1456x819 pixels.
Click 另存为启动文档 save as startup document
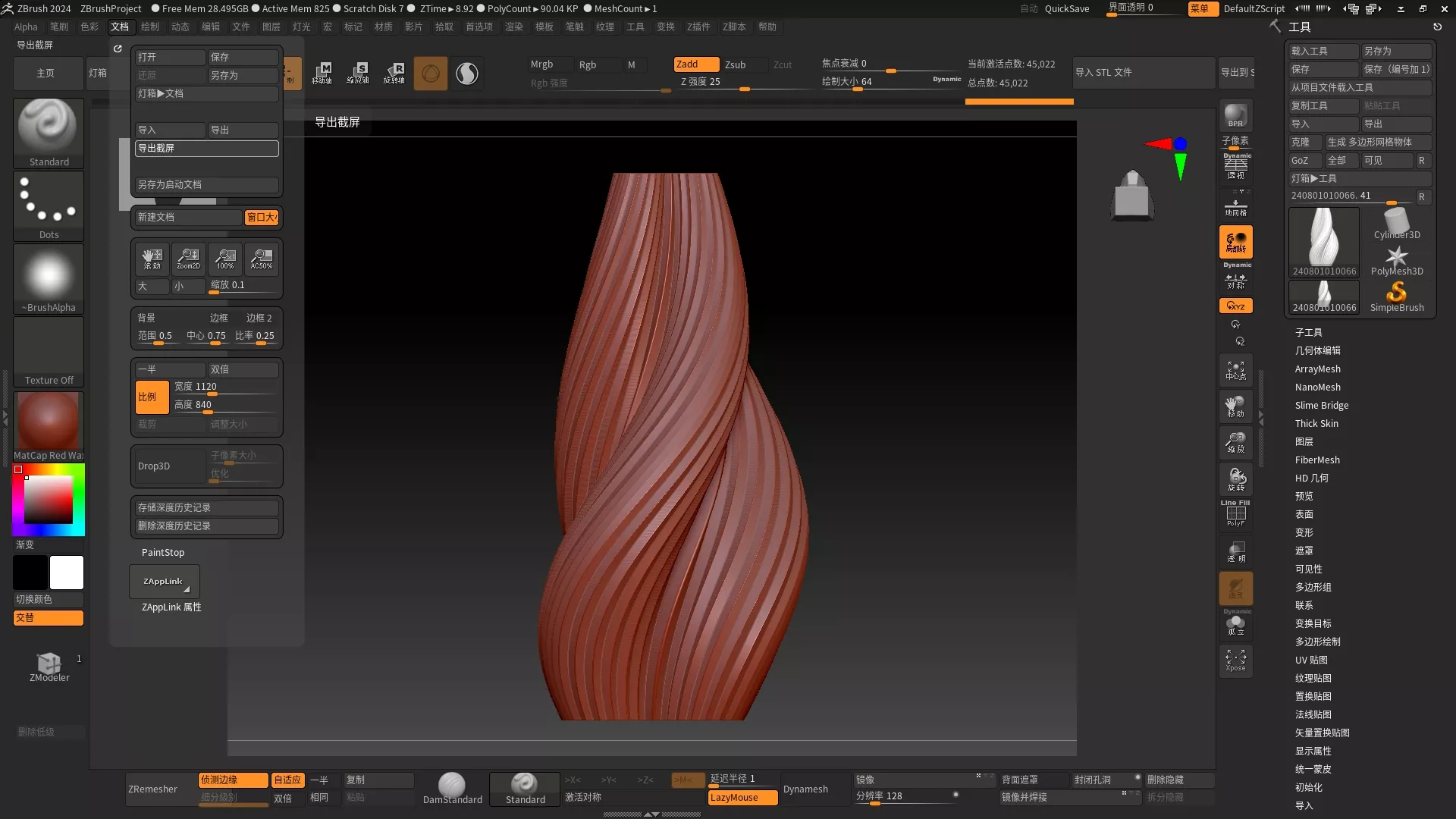207,184
